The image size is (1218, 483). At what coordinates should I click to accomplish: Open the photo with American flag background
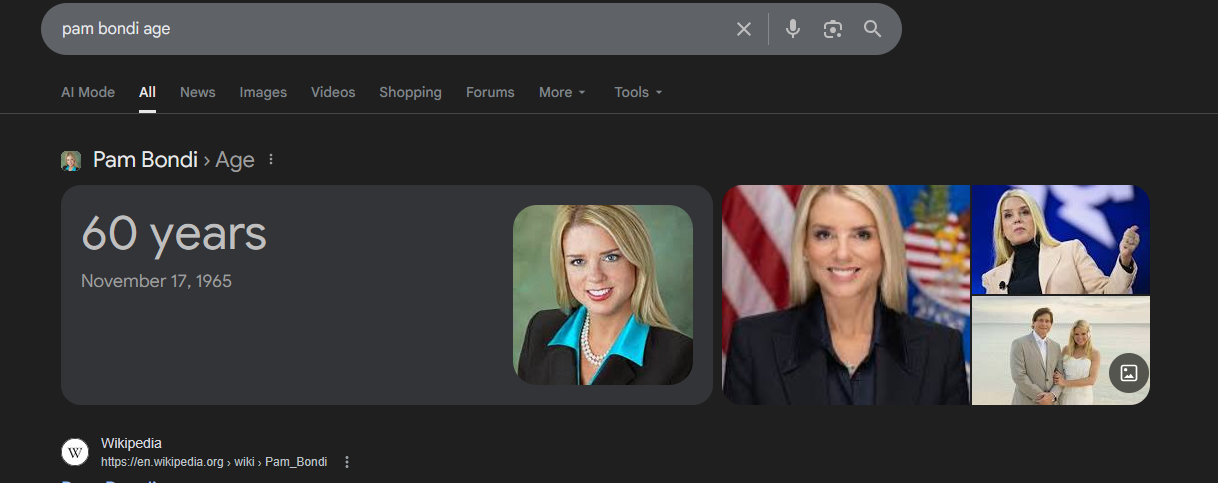tap(846, 295)
